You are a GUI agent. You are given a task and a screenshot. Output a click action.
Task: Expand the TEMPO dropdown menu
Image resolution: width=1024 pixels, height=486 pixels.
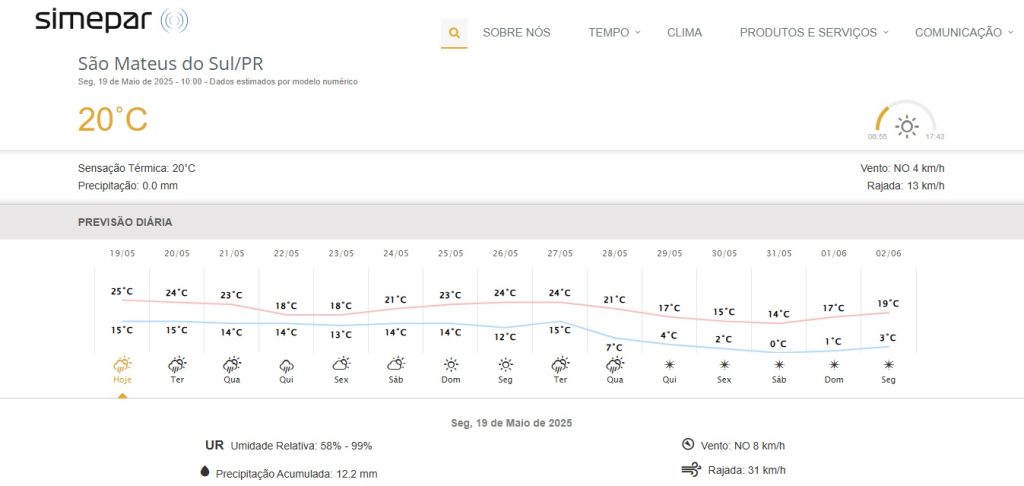614,33
